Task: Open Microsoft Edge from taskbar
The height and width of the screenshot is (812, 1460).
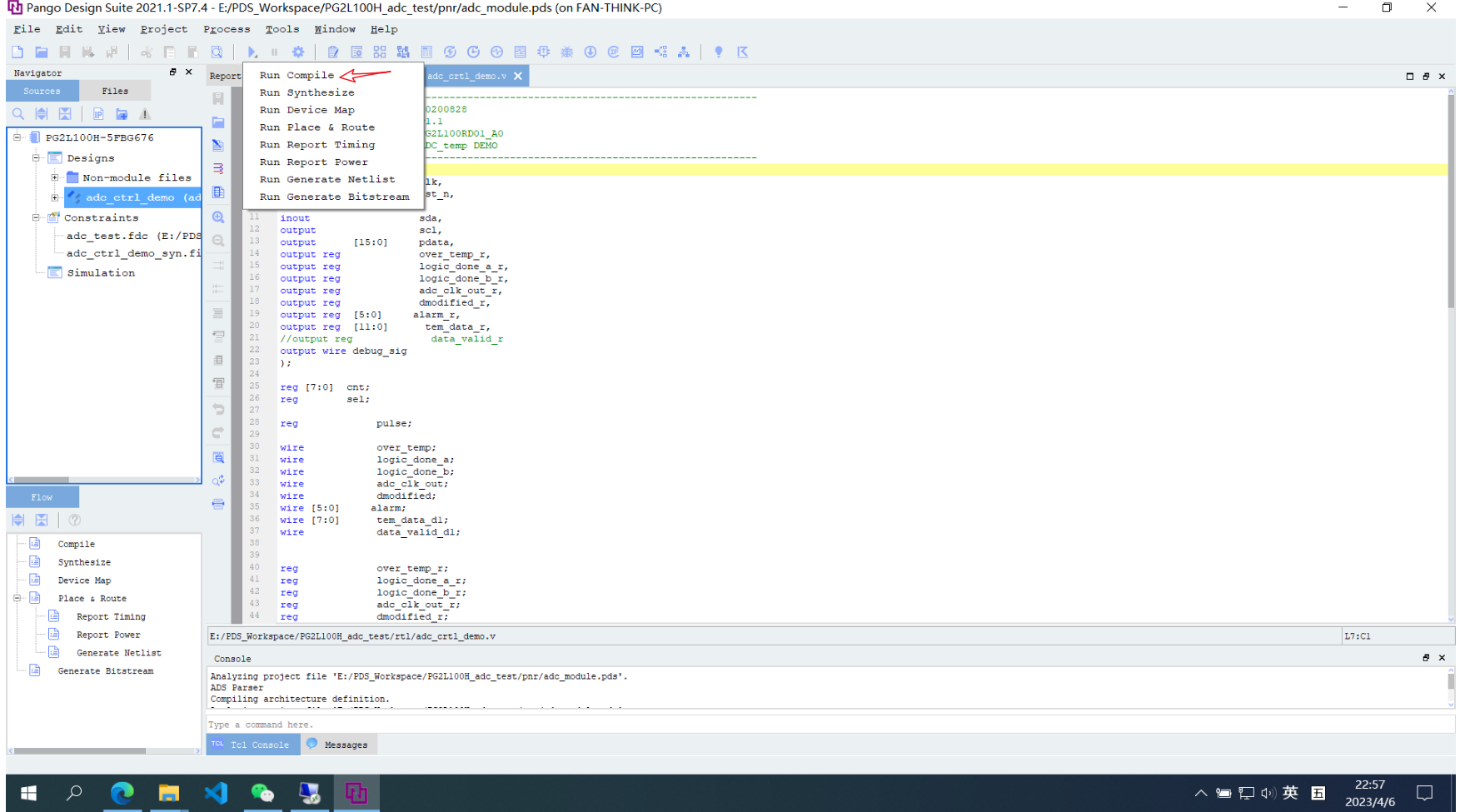Action: pyautogui.click(x=122, y=793)
